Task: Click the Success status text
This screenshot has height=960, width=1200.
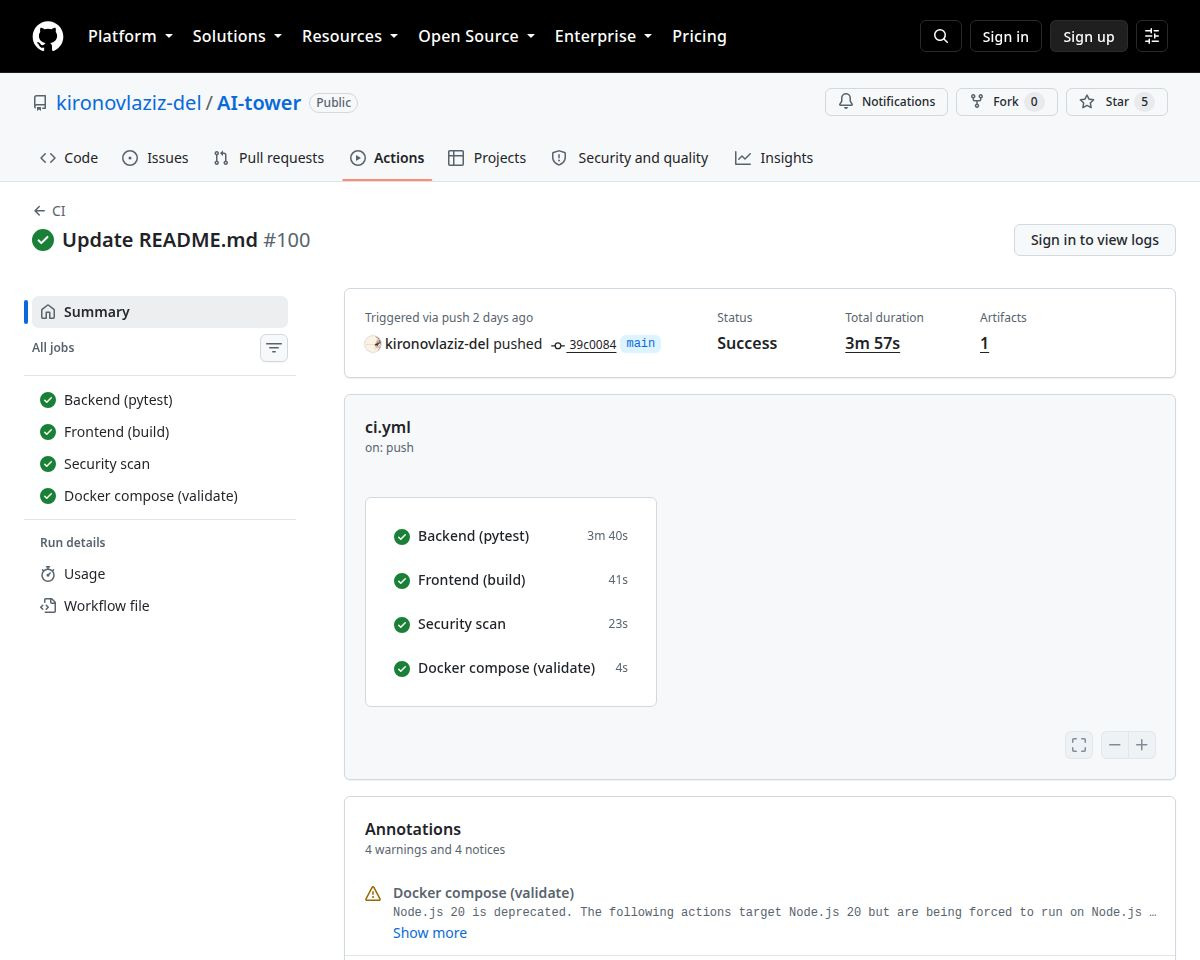Action: (747, 344)
